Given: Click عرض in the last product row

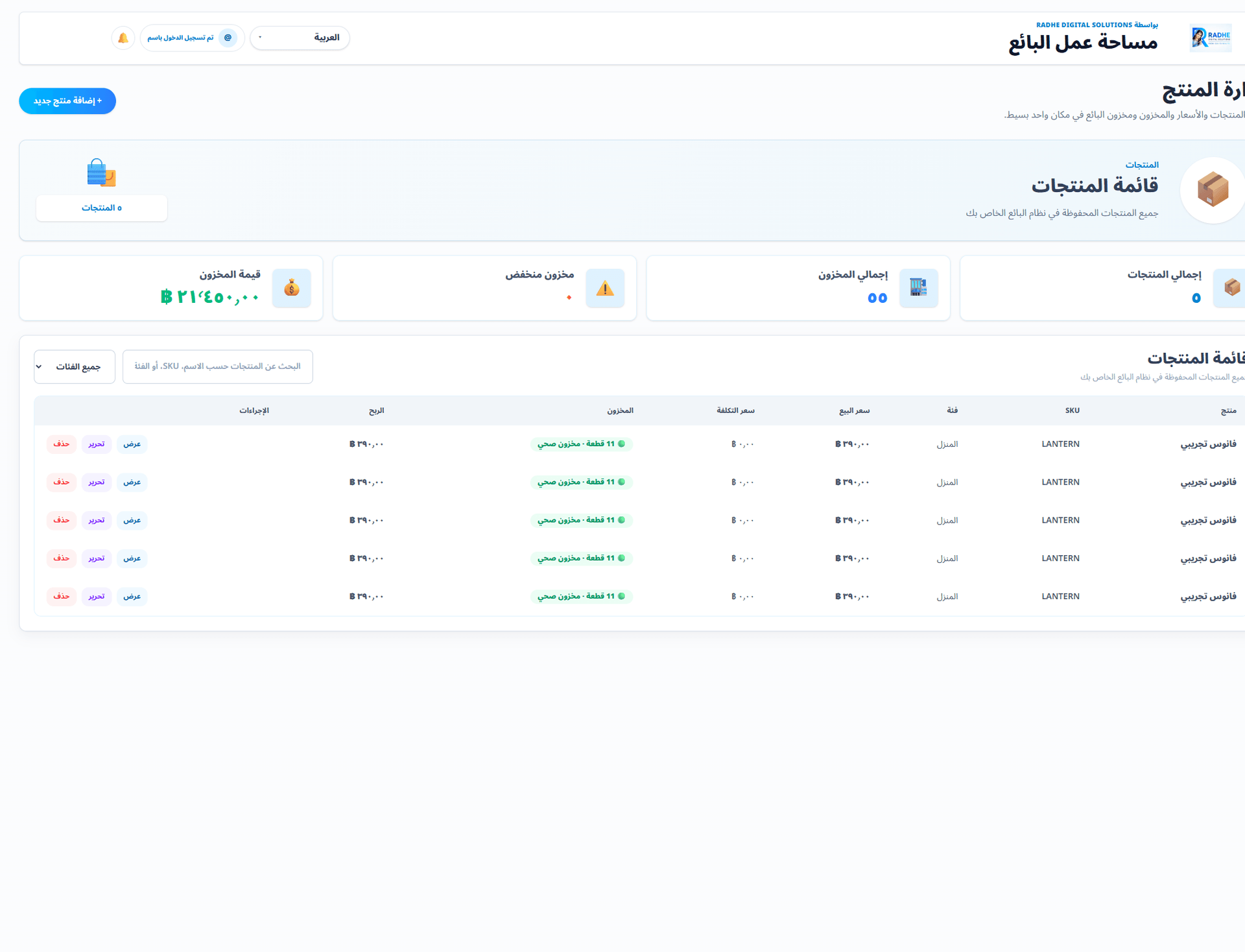Looking at the screenshot, I should coord(132,597).
